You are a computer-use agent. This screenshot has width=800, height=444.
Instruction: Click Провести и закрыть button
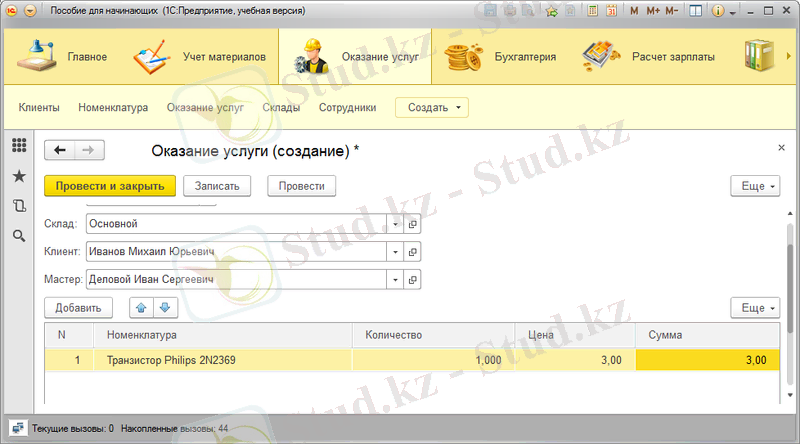click(110, 186)
